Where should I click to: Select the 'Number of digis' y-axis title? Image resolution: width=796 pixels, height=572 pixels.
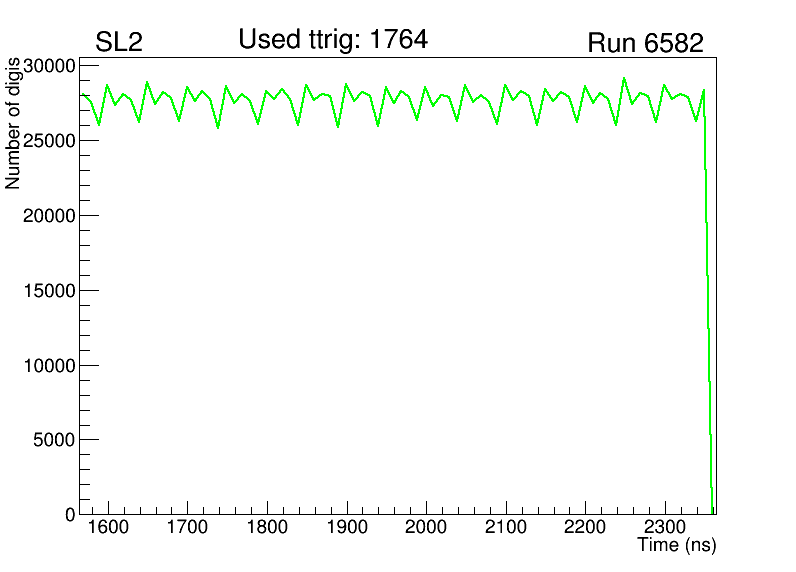coord(14,123)
